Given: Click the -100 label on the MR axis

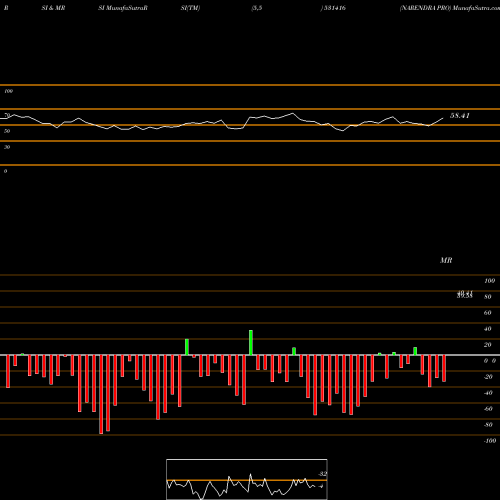Looking at the screenshot, I should tap(490, 441).
